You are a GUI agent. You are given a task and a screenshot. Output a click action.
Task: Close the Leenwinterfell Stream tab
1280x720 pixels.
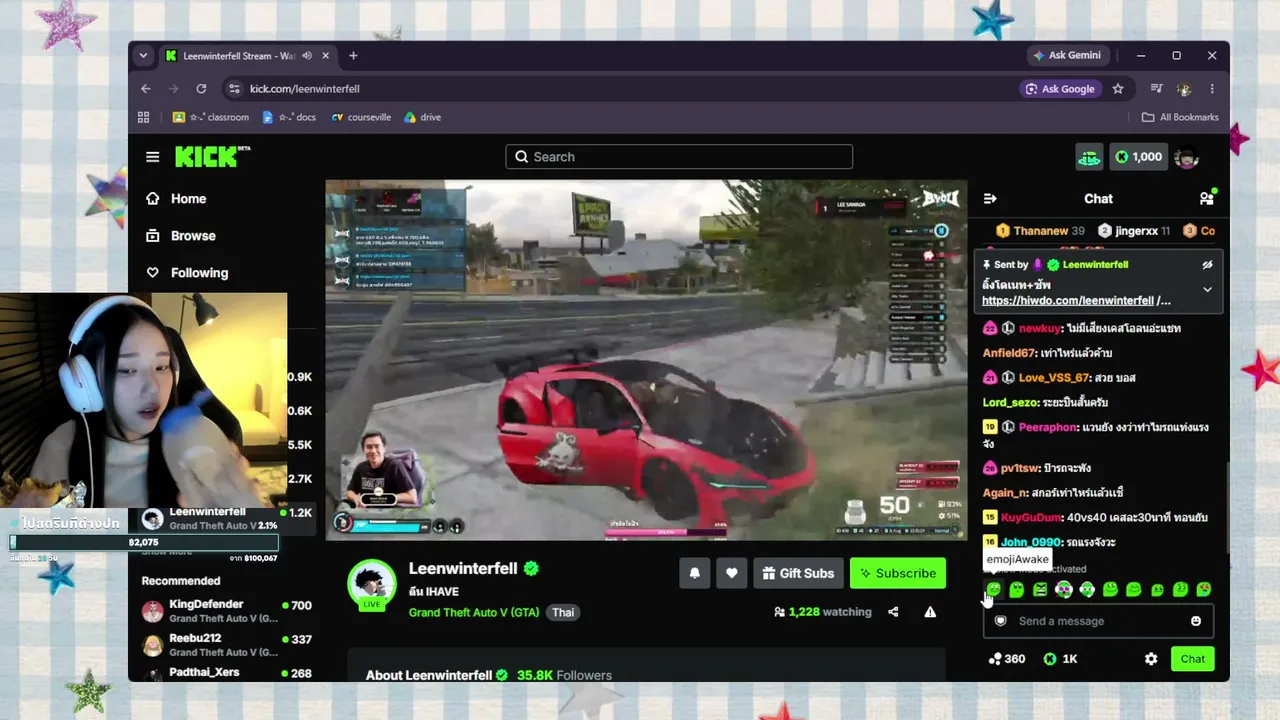click(x=327, y=56)
